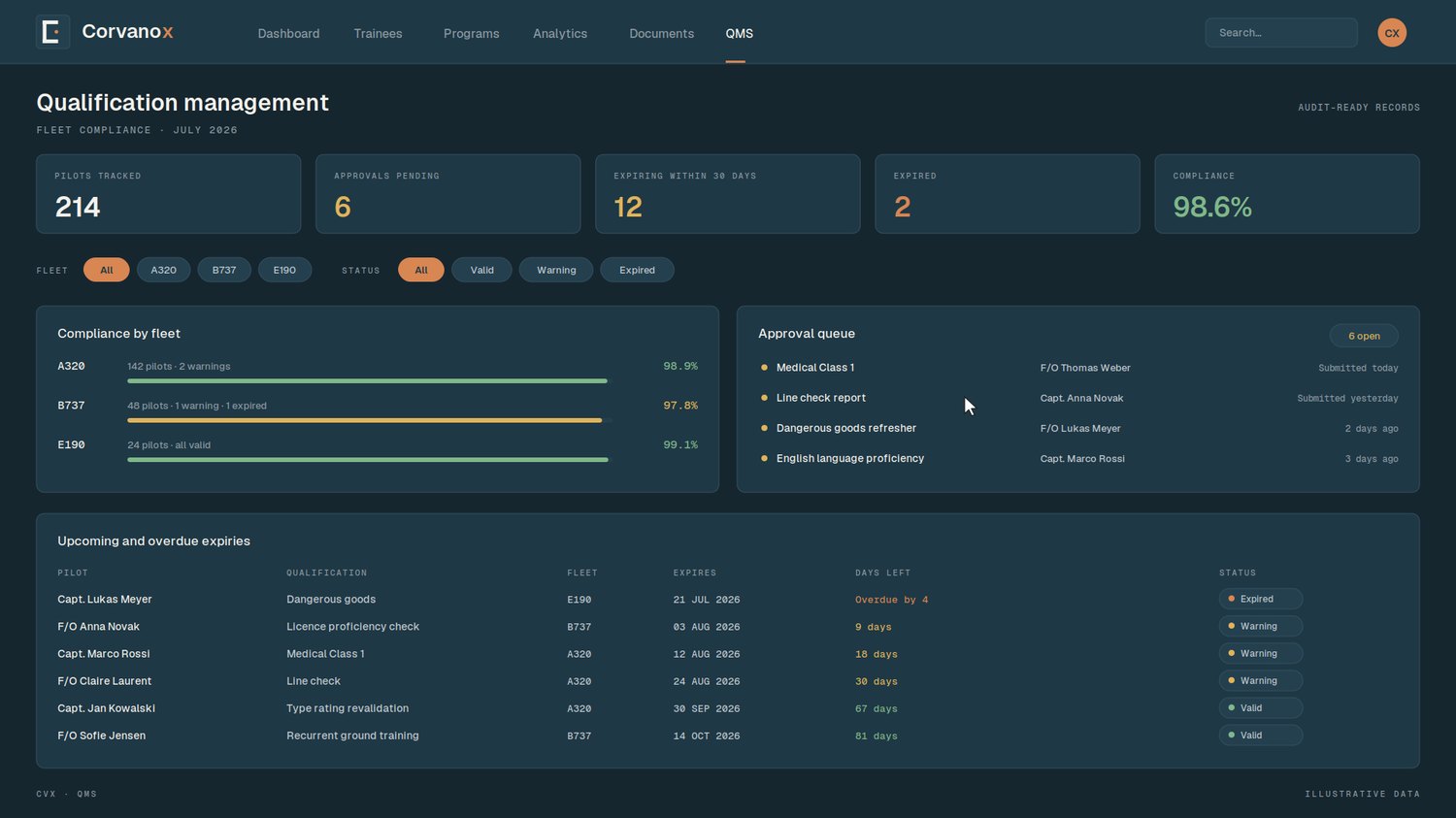This screenshot has width=1456, height=818.
Task: Click the A320 compliance progress bar
Action: tap(368, 381)
